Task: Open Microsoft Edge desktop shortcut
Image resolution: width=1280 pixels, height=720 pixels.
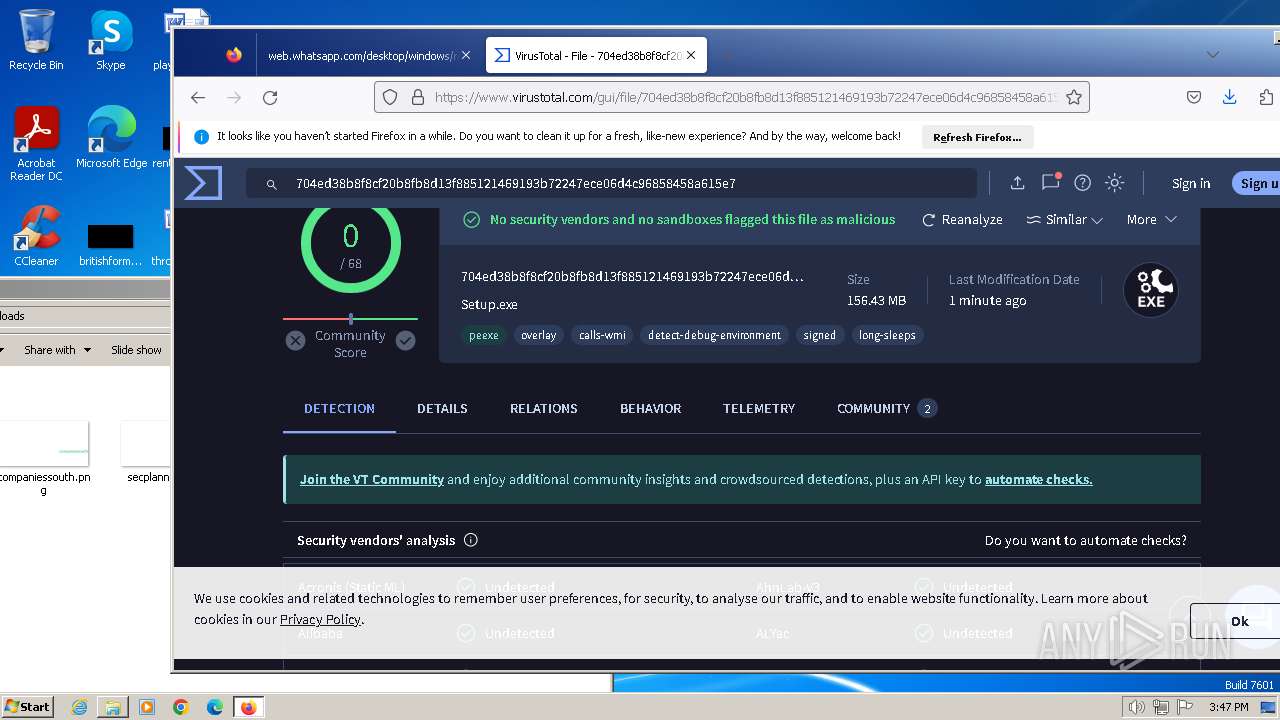Action: click(x=111, y=138)
